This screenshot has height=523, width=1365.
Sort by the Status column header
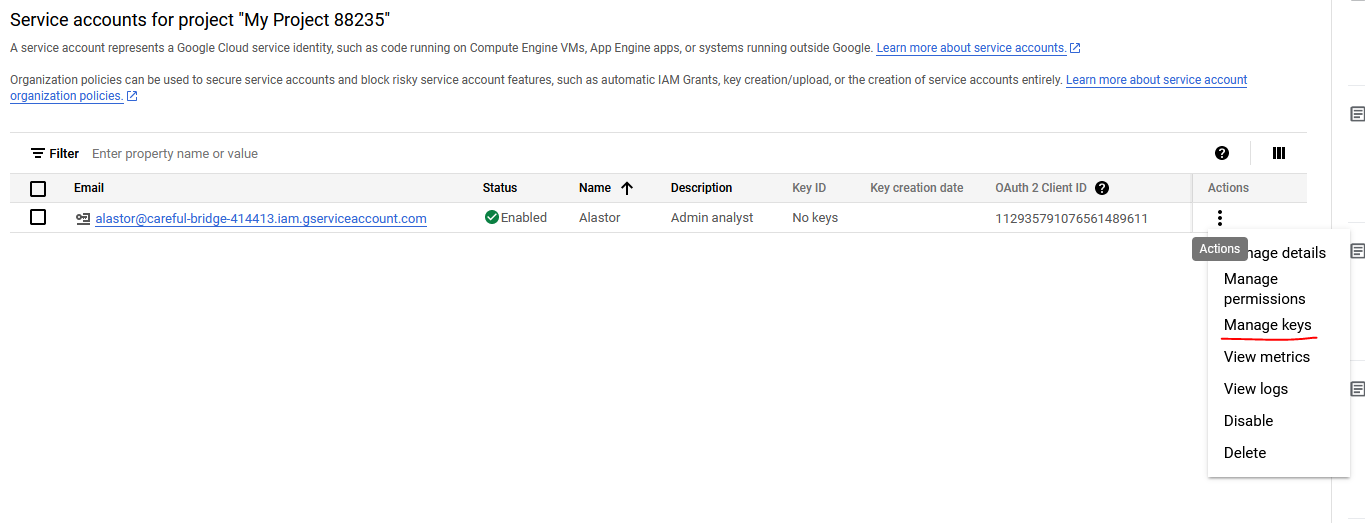click(x=500, y=188)
